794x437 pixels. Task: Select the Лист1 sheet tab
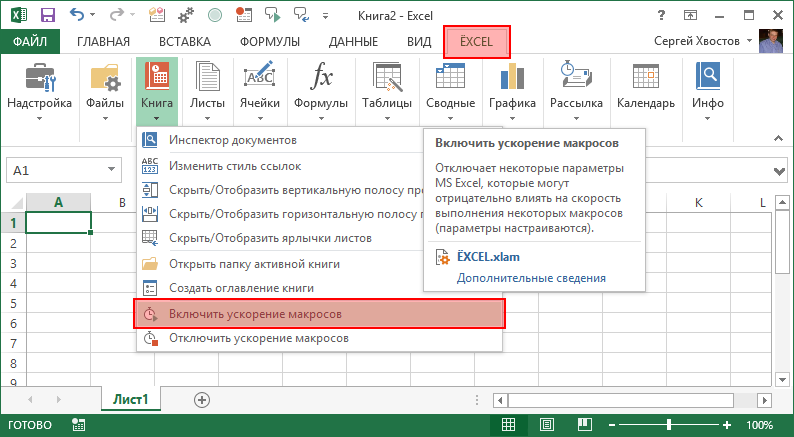click(x=131, y=400)
